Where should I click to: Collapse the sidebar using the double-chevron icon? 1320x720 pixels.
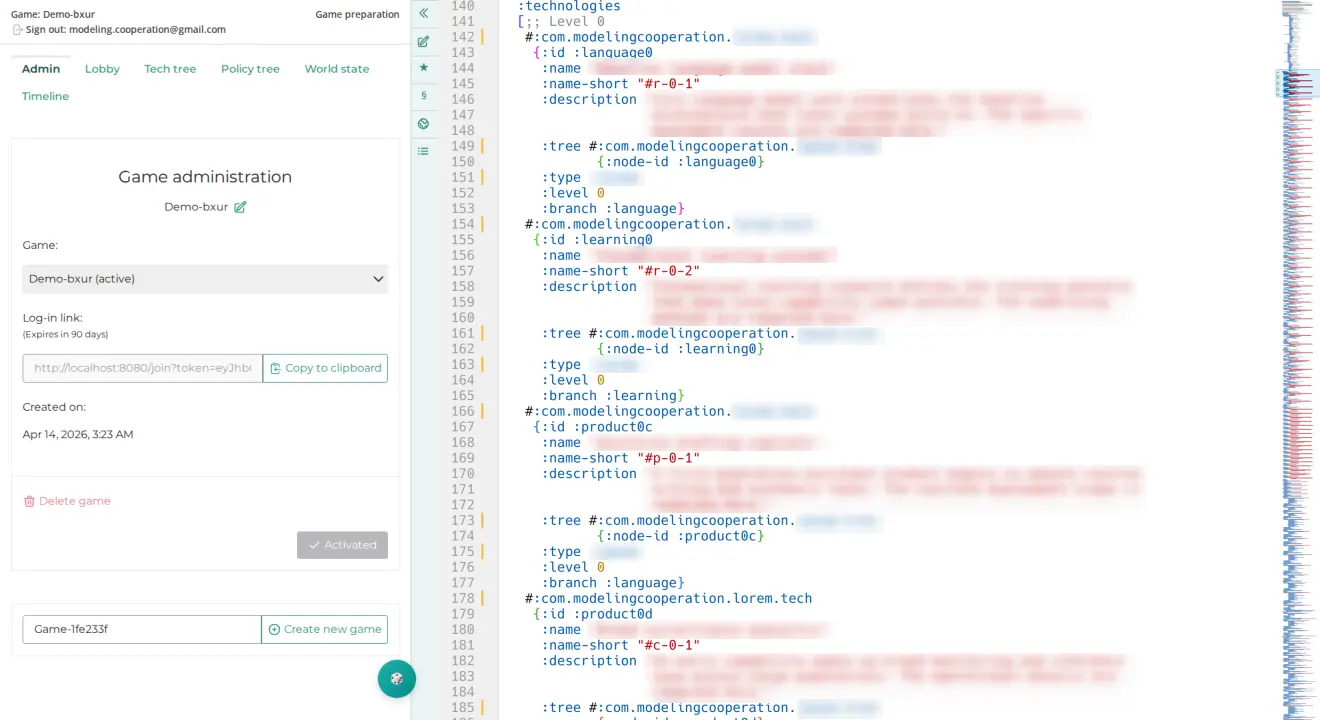[423, 14]
